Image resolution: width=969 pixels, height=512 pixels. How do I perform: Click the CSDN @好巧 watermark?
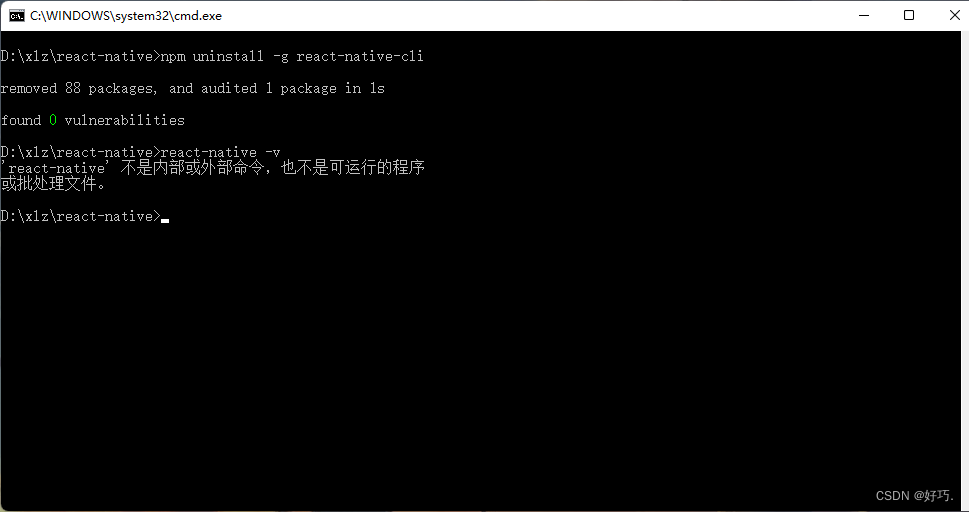pos(915,496)
